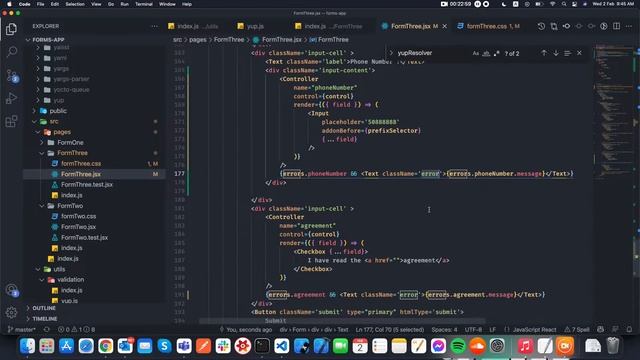The width and height of the screenshot is (640, 360).
Task: Toggle Match Whole Word in find widget
Action: [x=486, y=53]
